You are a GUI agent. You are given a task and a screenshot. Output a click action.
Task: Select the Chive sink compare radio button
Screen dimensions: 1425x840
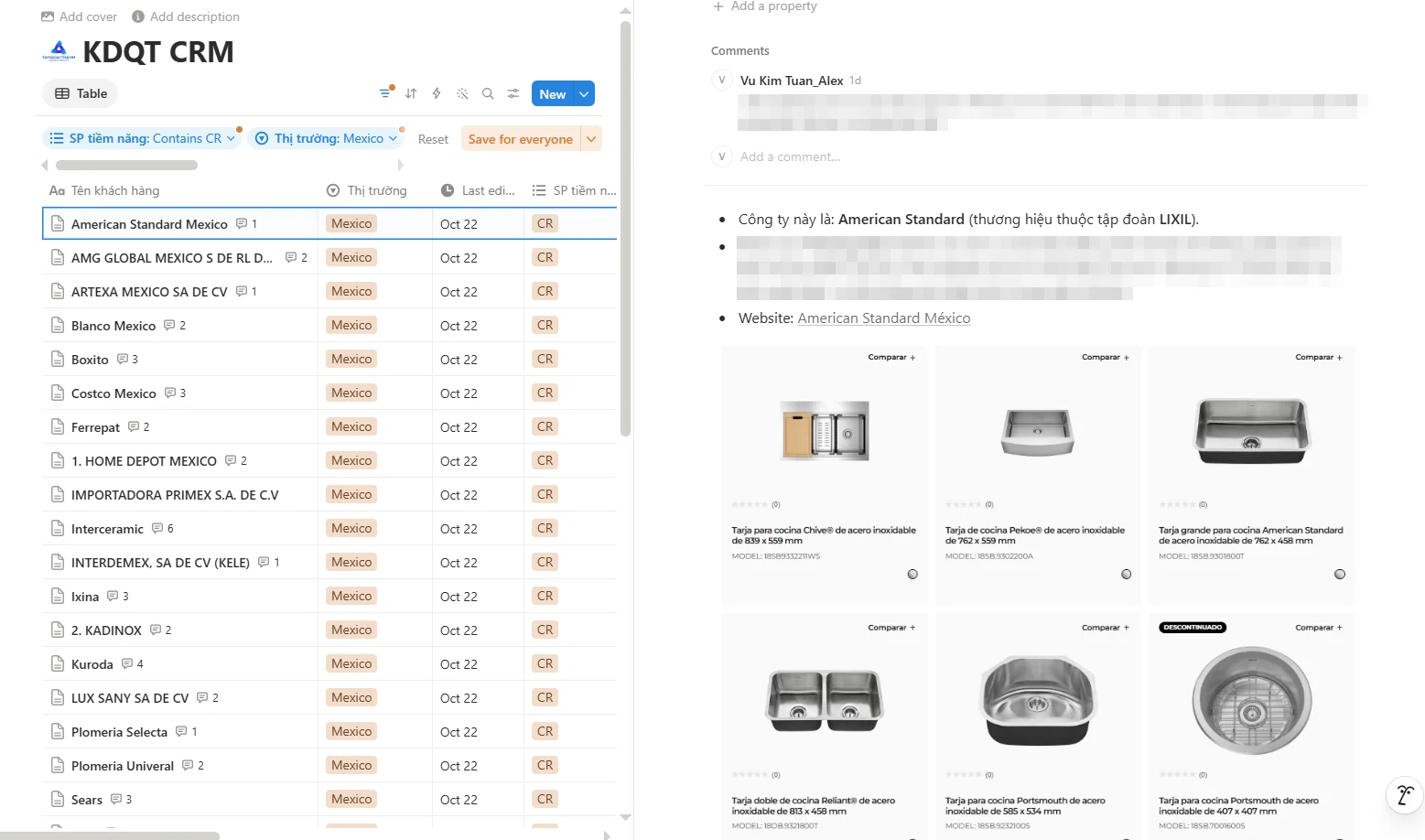(912, 574)
